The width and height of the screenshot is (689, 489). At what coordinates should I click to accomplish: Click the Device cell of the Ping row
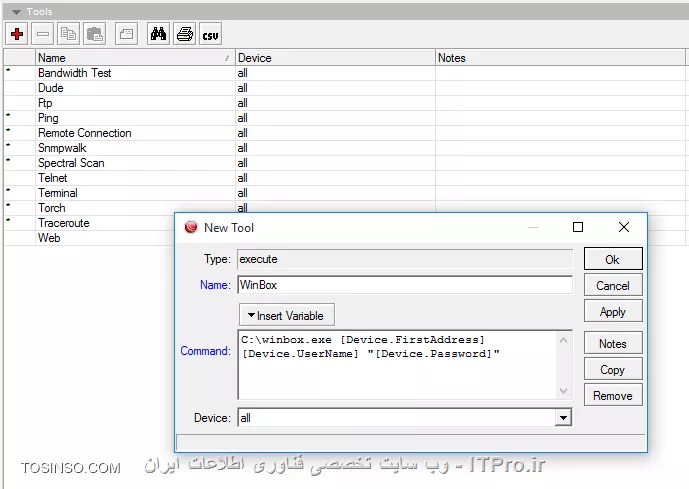(x=335, y=118)
